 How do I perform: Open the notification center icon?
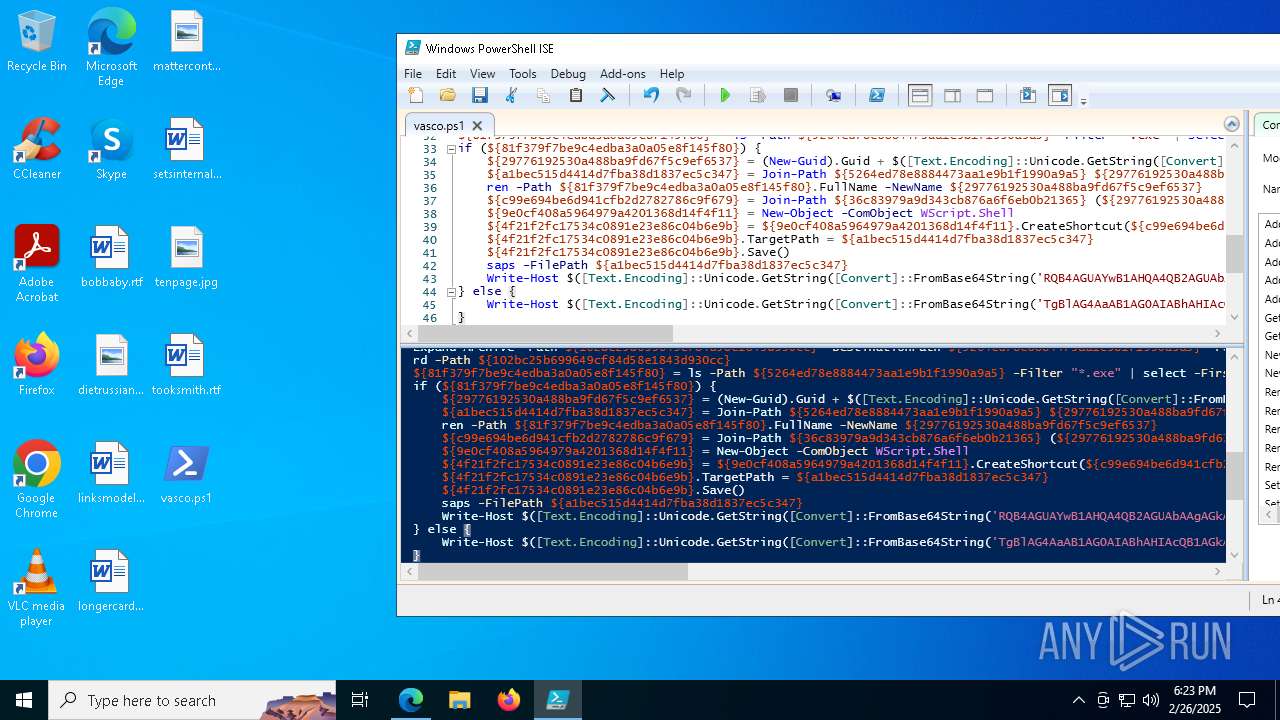pyautogui.click(x=1247, y=700)
